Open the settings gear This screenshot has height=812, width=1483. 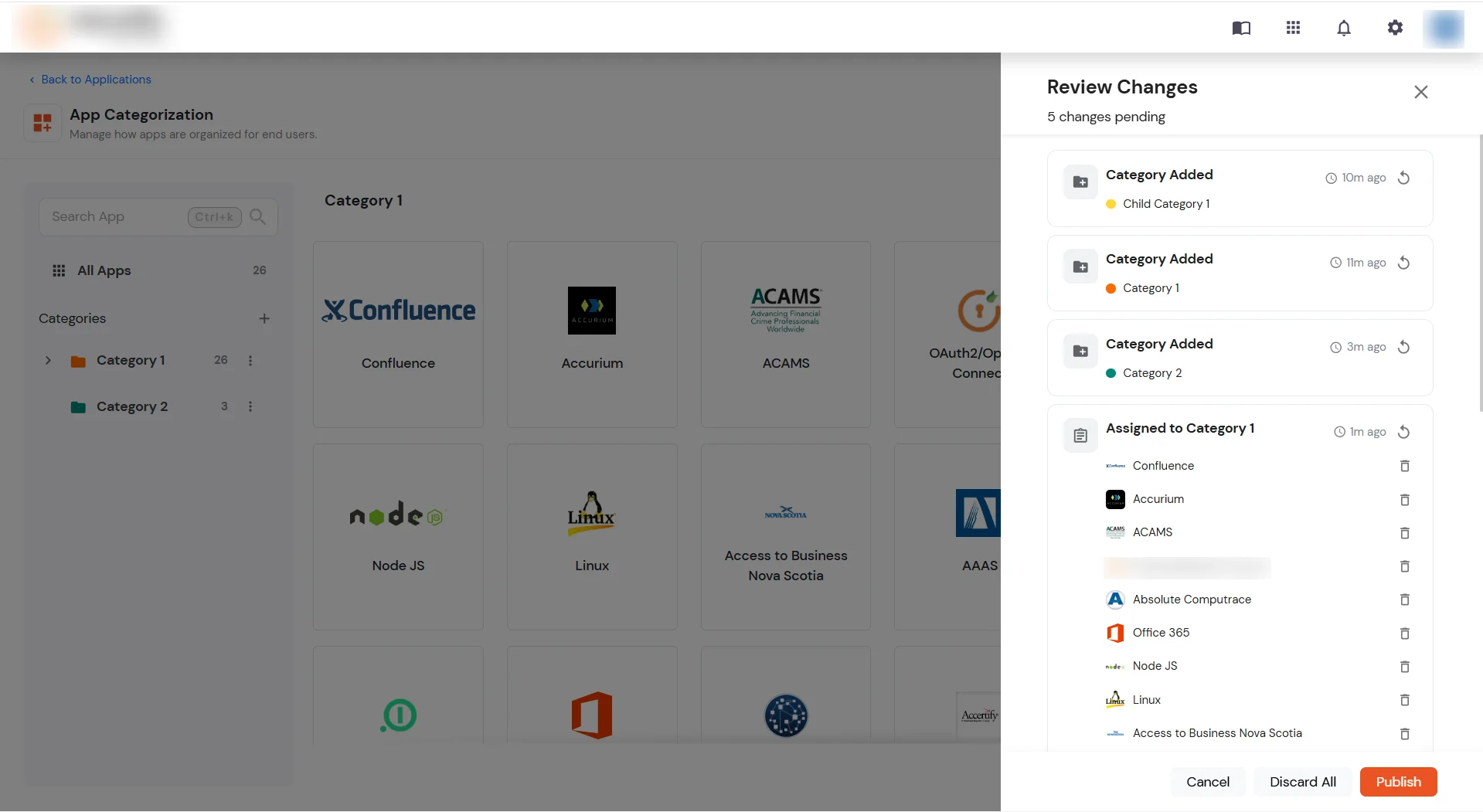point(1395,28)
